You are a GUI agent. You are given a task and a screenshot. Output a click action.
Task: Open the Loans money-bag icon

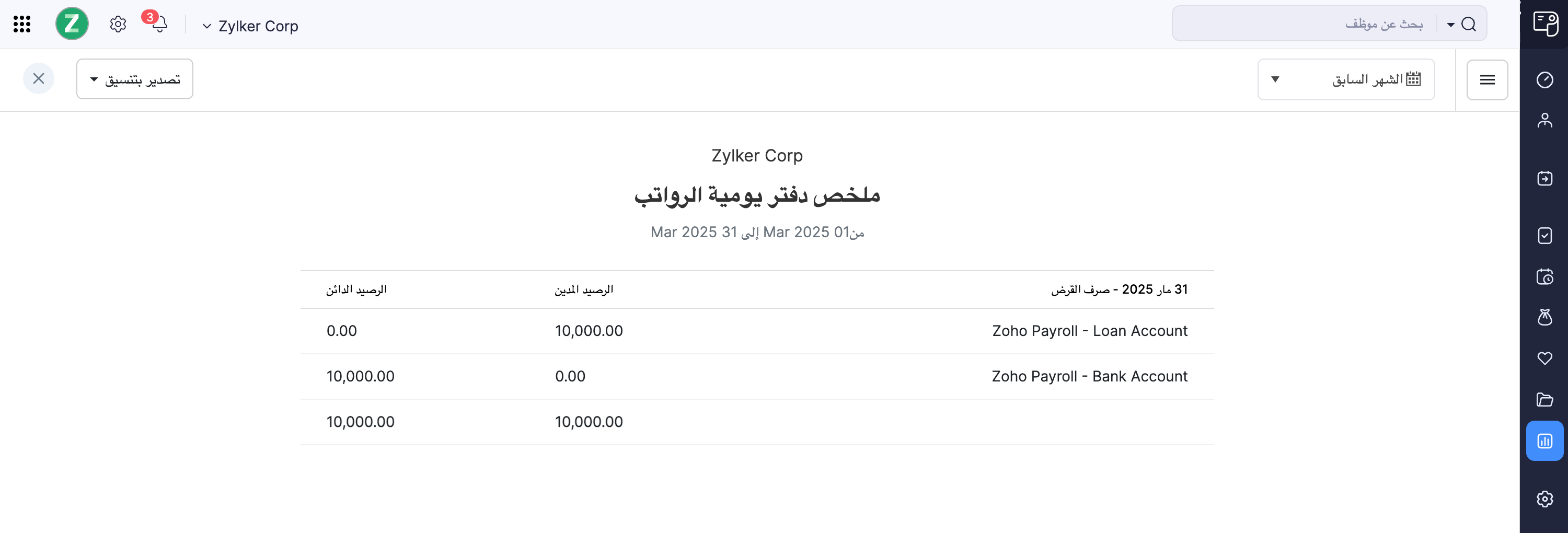pos(1544,317)
